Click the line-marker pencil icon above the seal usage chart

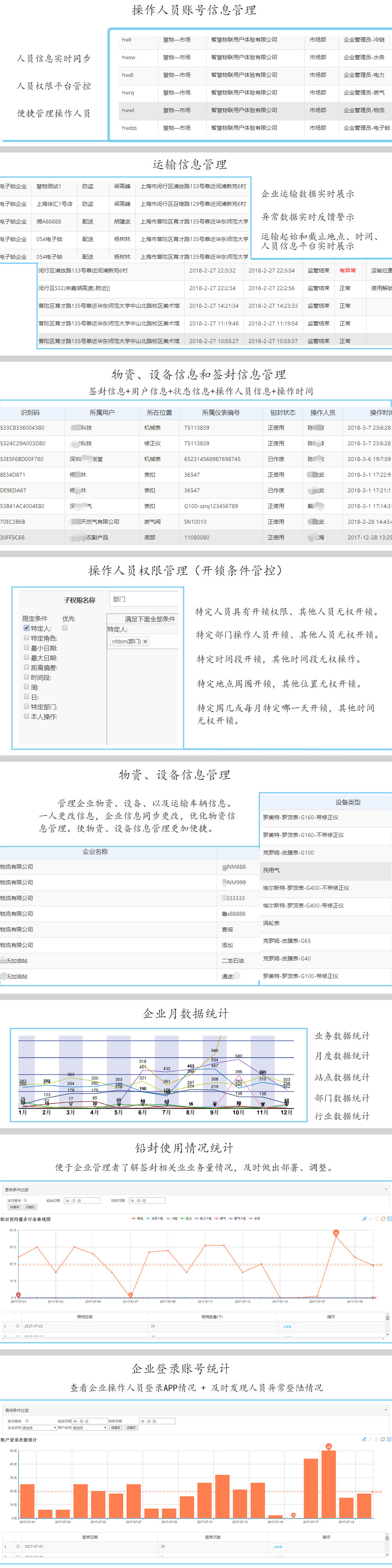pyautogui.click(x=364, y=1219)
